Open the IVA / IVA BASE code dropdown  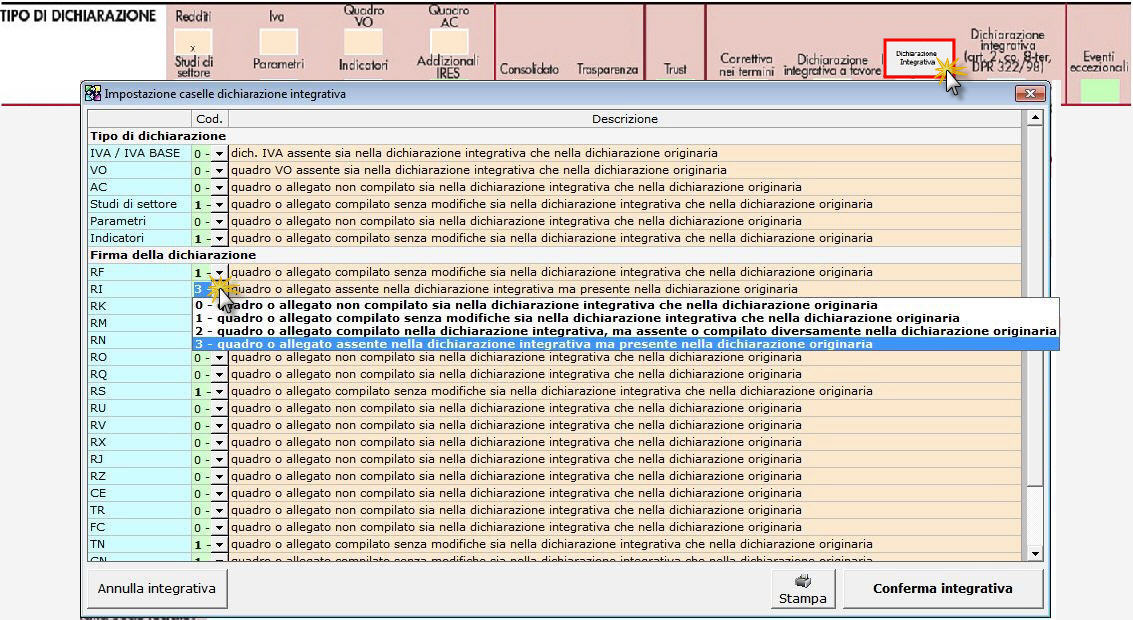coord(219,153)
